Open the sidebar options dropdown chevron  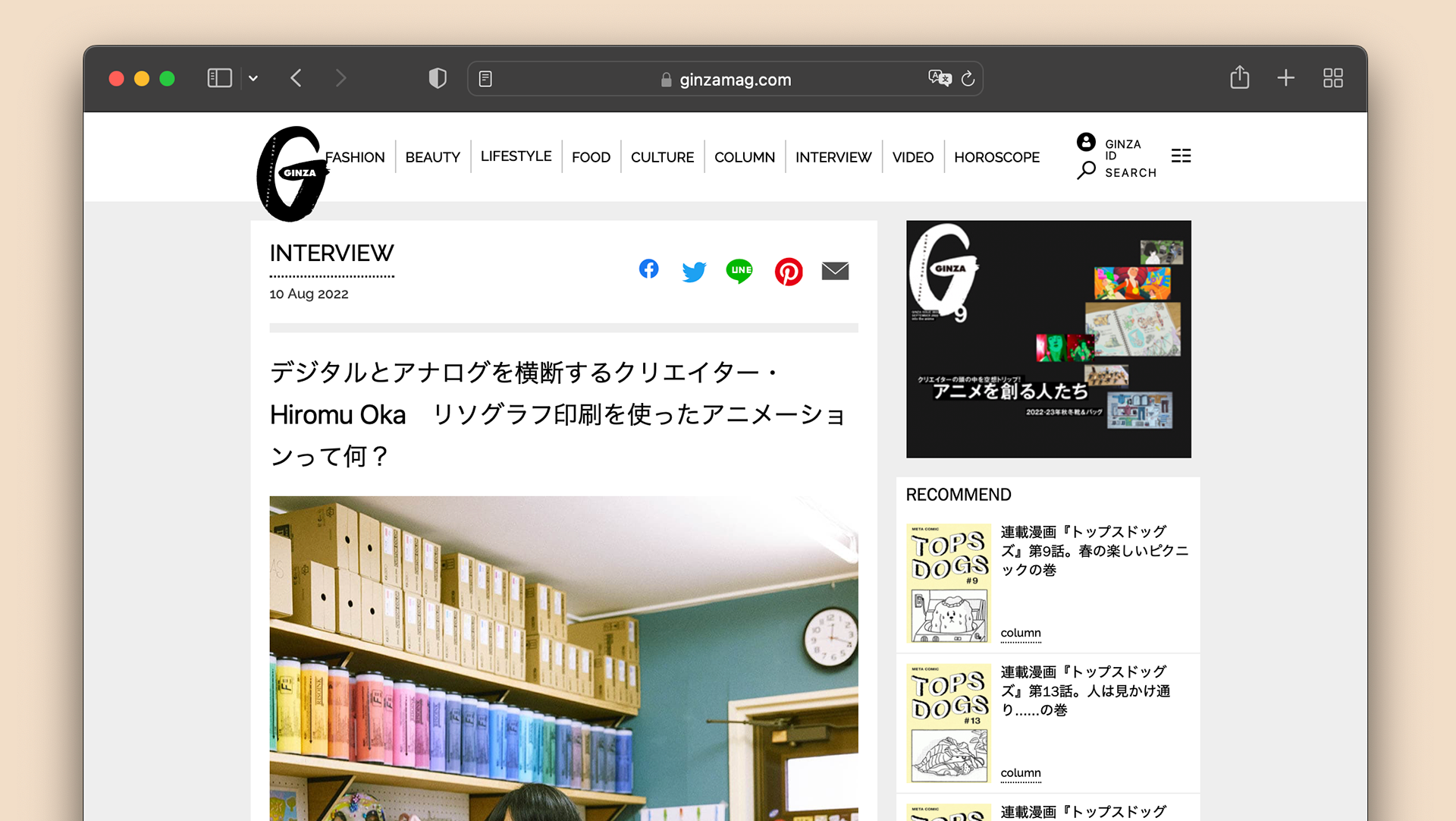coord(253,78)
